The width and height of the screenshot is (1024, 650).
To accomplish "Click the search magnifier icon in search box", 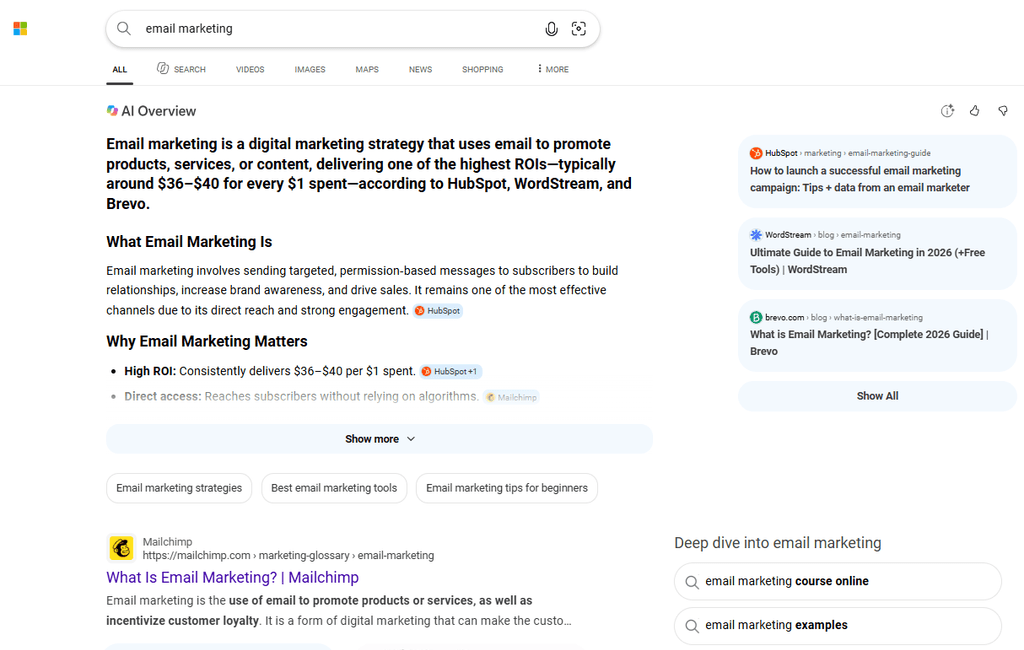I will 123,29.
